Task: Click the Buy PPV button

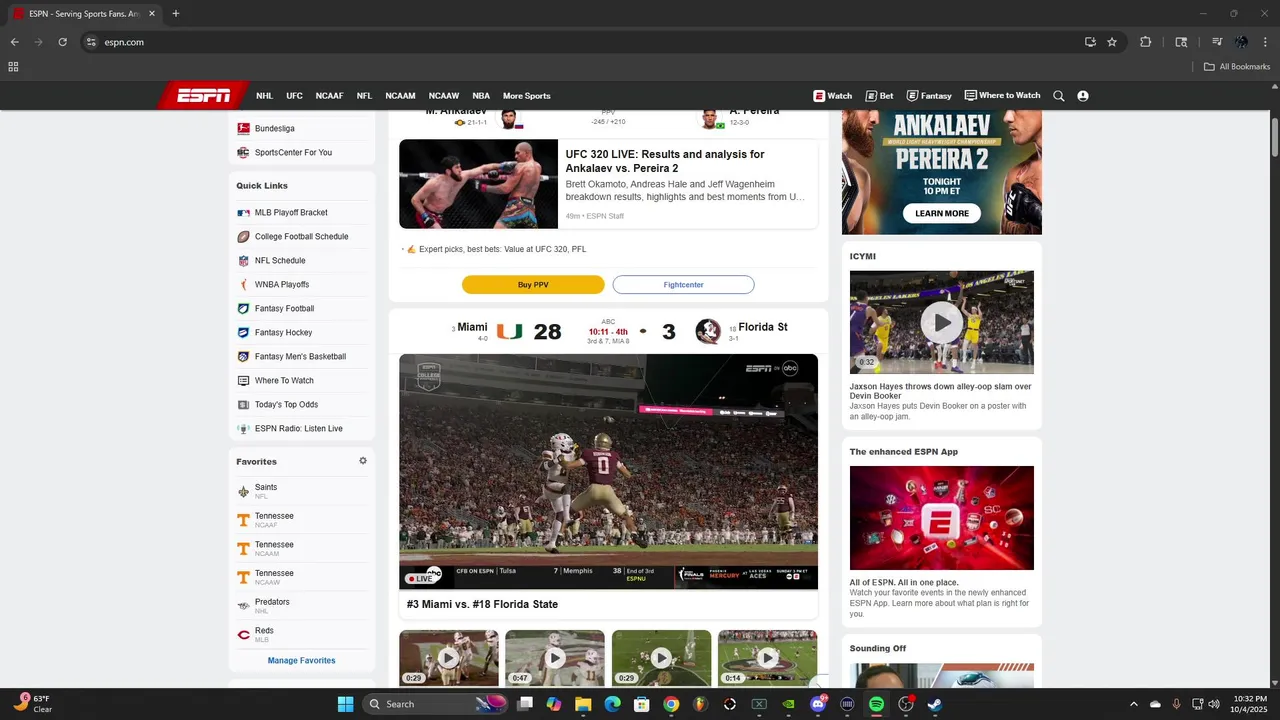Action: (x=533, y=285)
